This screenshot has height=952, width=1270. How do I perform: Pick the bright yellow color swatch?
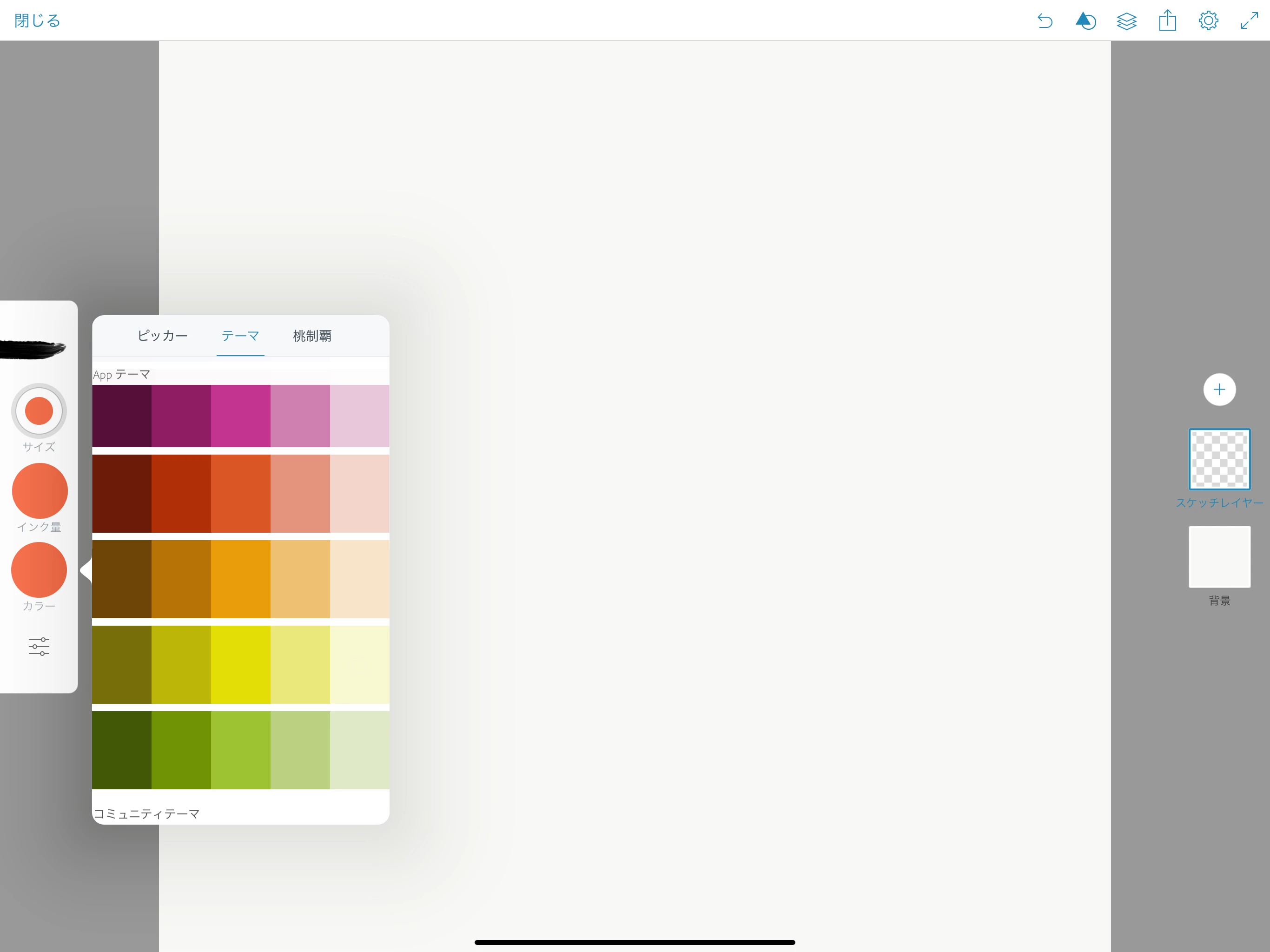(x=240, y=664)
